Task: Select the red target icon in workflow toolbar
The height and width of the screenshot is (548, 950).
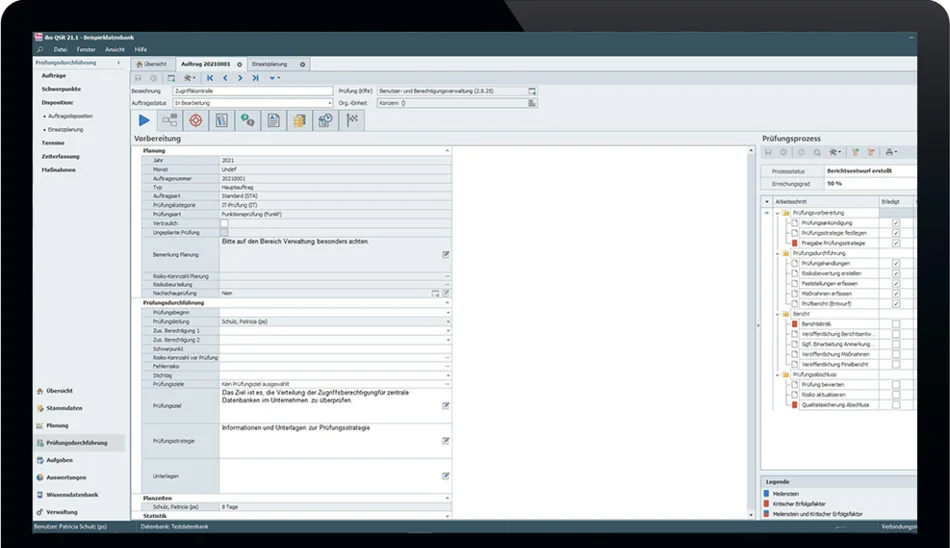Action: click(x=196, y=121)
